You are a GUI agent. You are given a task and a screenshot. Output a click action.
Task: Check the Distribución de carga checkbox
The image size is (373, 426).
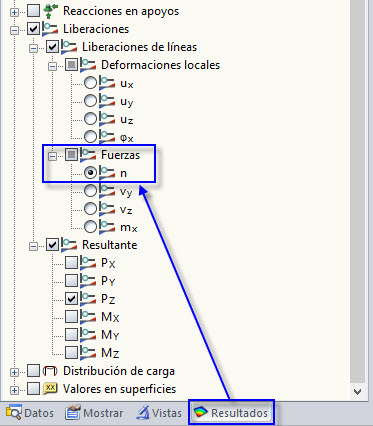tap(33, 371)
